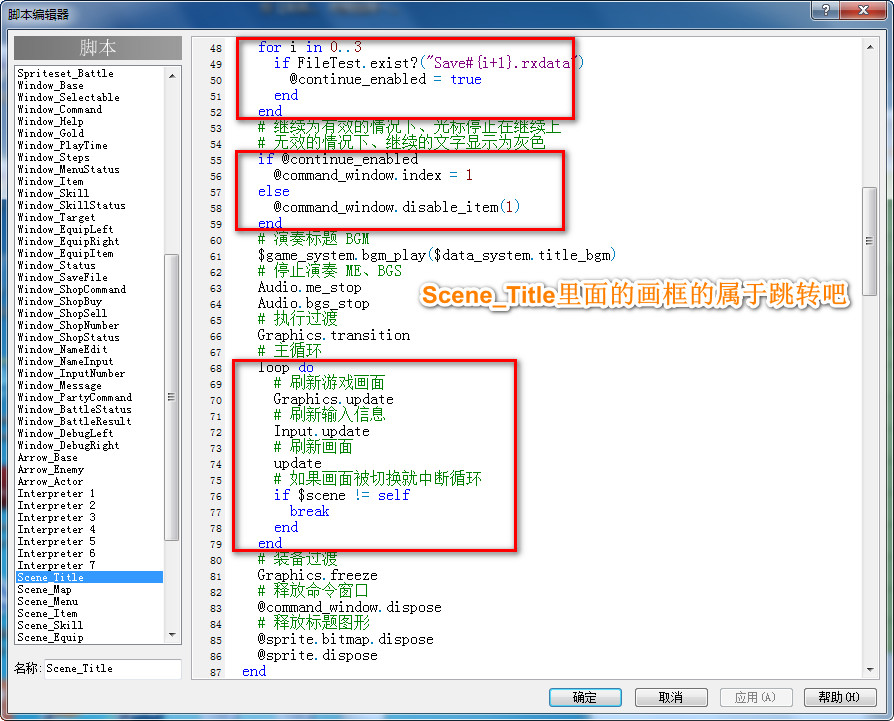Click the code editor scroll up arrow
Image resolution: width=894 pixels, height=721 pixels.
click(x=869, y=47)
